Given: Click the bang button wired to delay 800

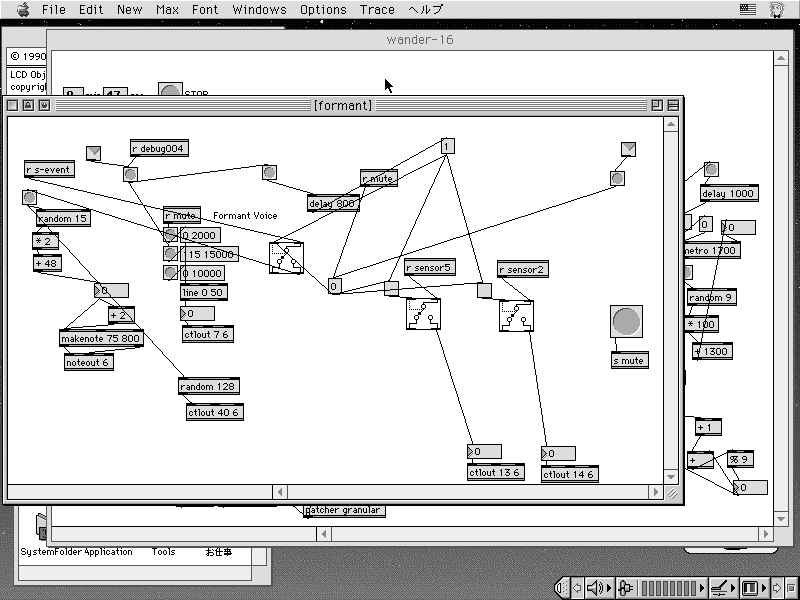Looking at the screenshot, I should coord(269,172).
